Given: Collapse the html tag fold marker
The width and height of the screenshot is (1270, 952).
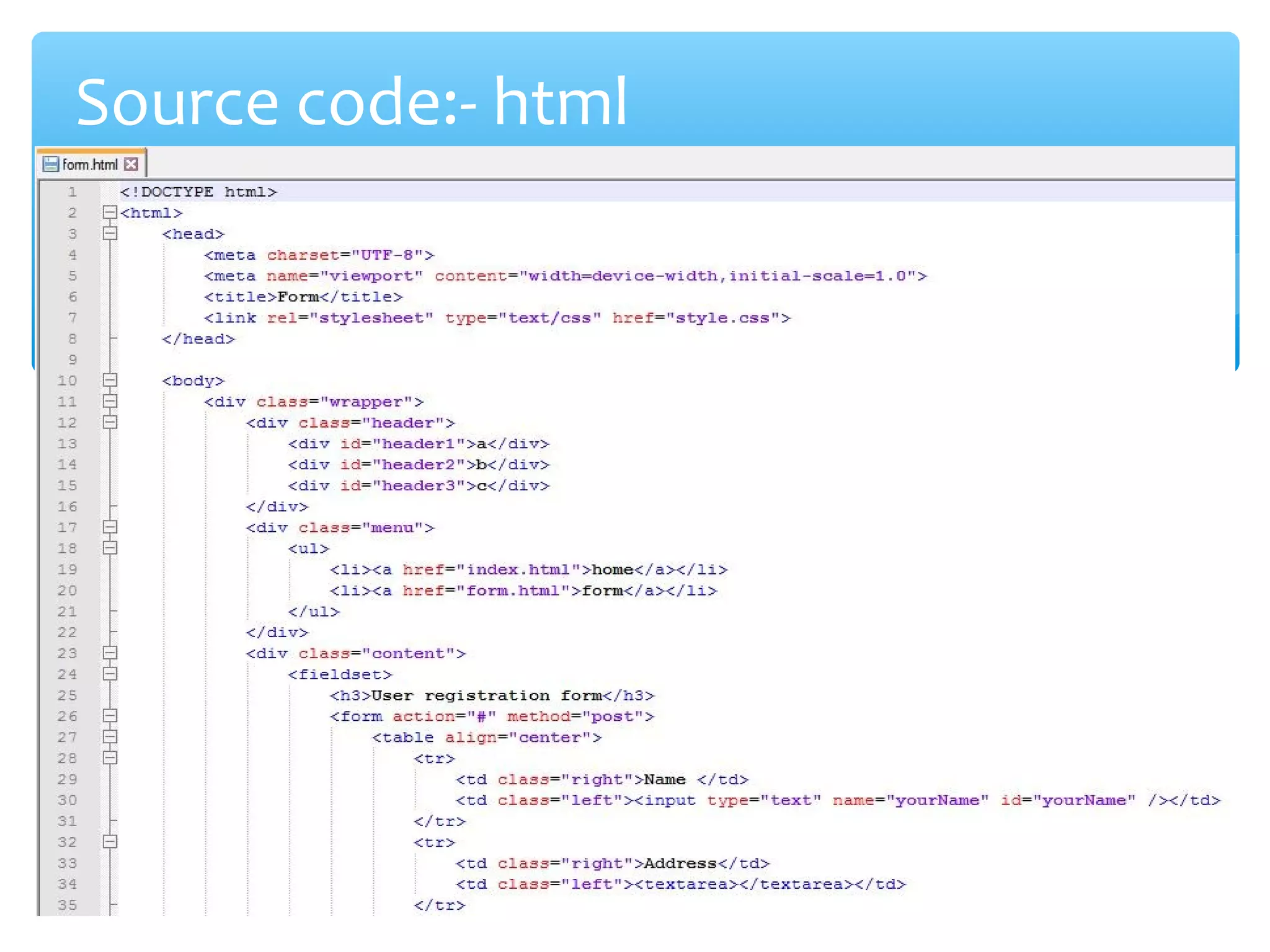Looking at the screenshot, I should click(x=110, y=213).
